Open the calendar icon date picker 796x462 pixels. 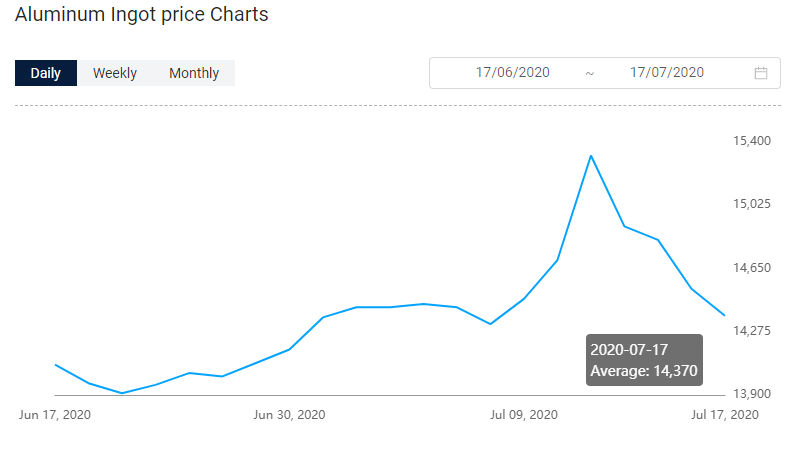(x=760, y=73)
